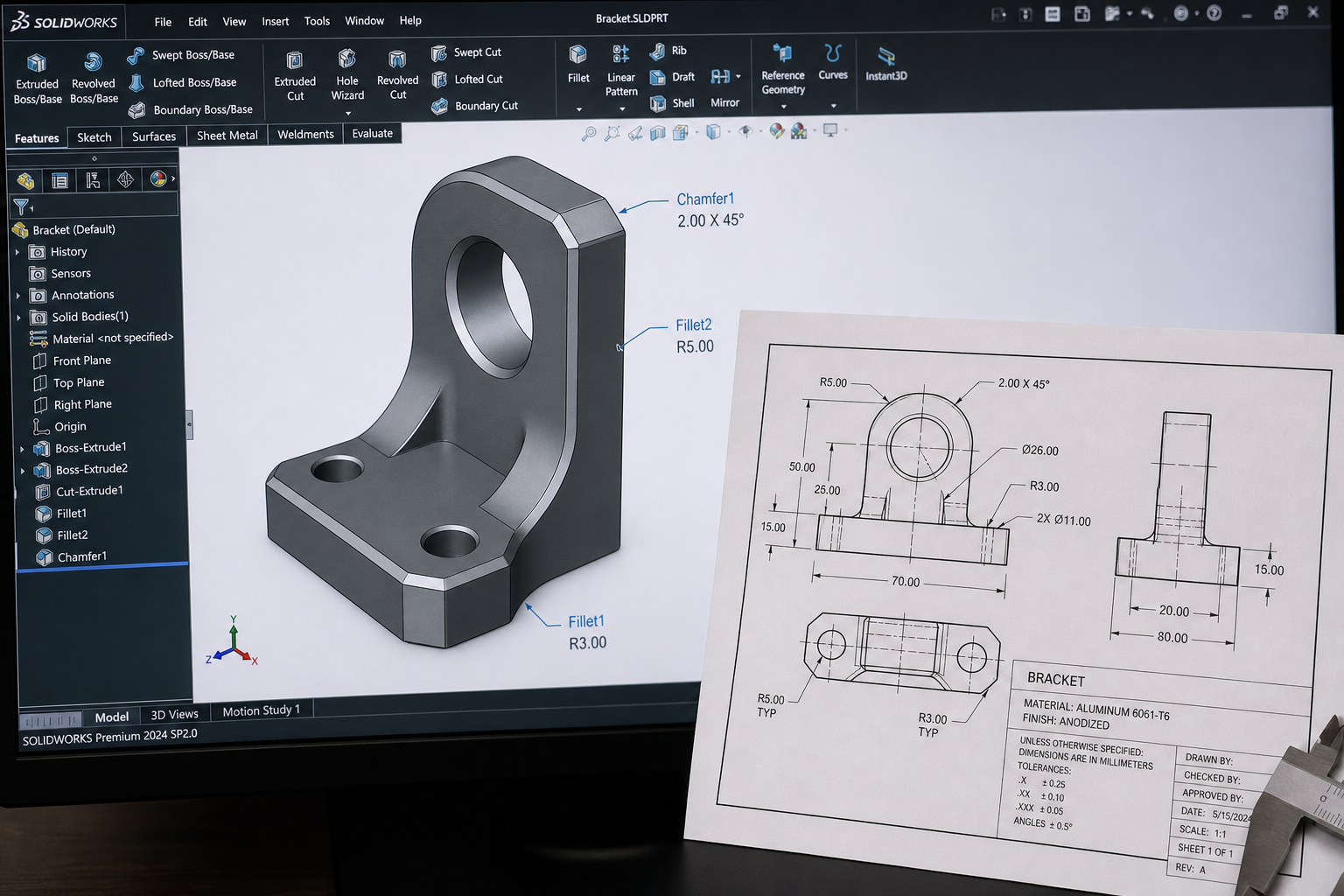Start the Extruded Cut tool
This screenshot has width=1344, height=896.
point(295,76)
